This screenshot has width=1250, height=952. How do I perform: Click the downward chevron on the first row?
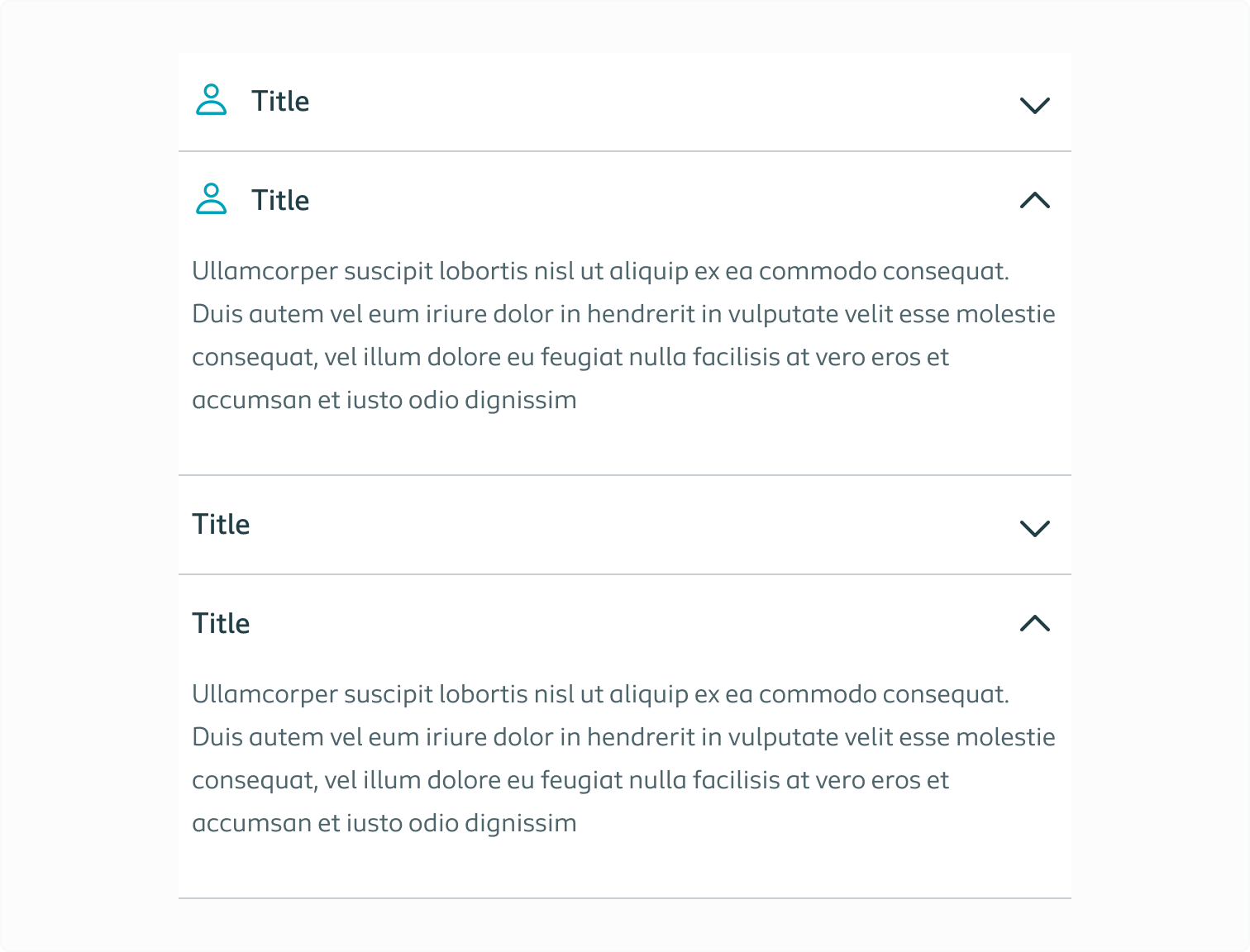1033,105
